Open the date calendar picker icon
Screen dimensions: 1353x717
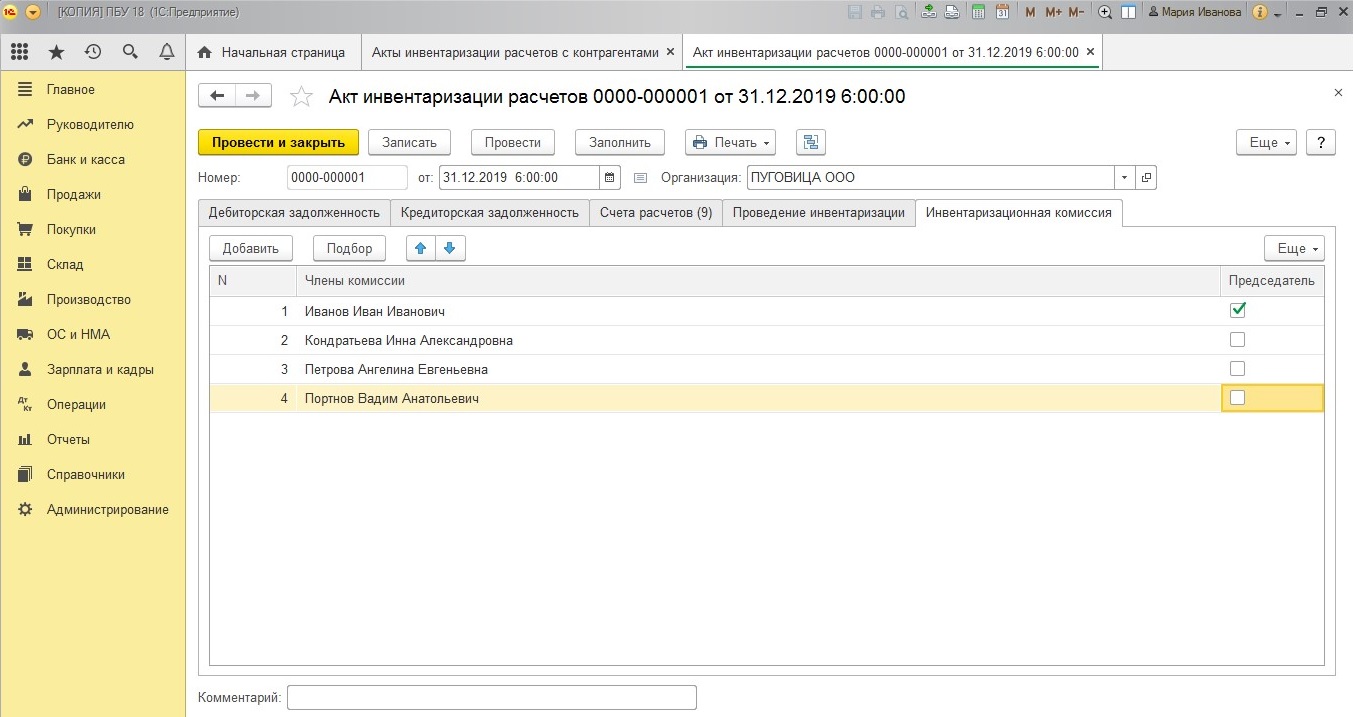(x=610, y=178)
